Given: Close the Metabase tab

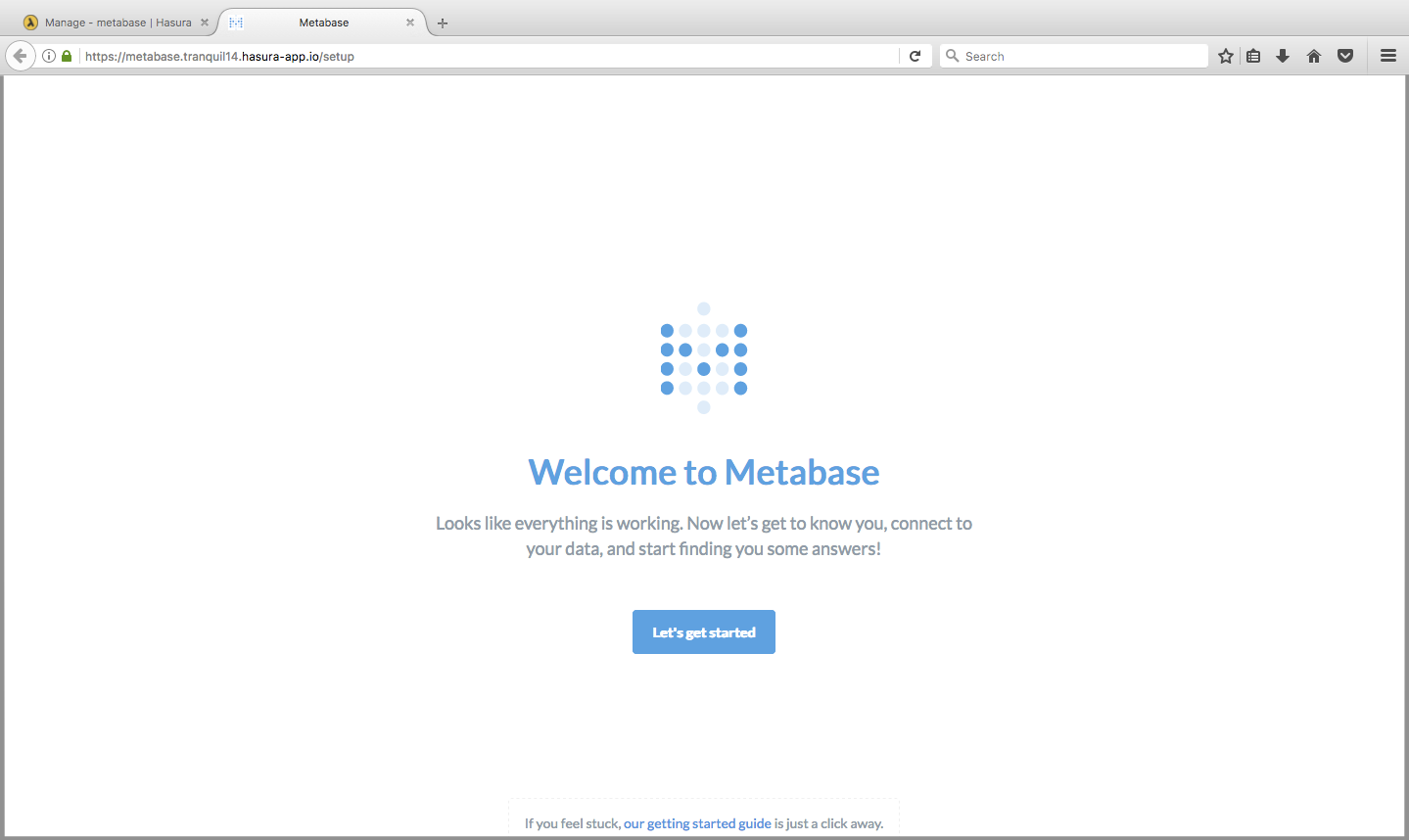Looking at the screenshot, I should [x=410, y=23].
